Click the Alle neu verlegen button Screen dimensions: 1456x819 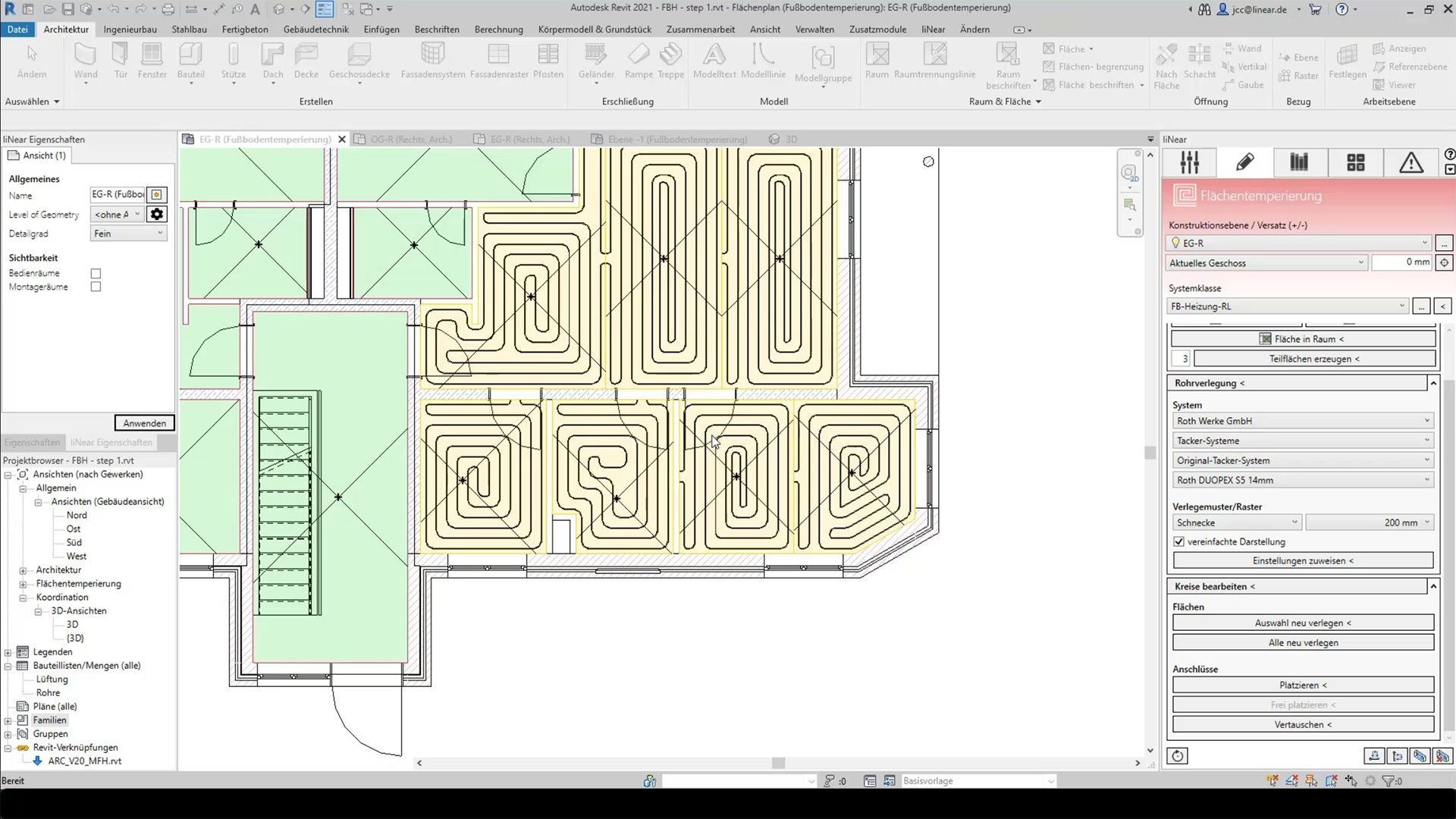coord(1303,642)
